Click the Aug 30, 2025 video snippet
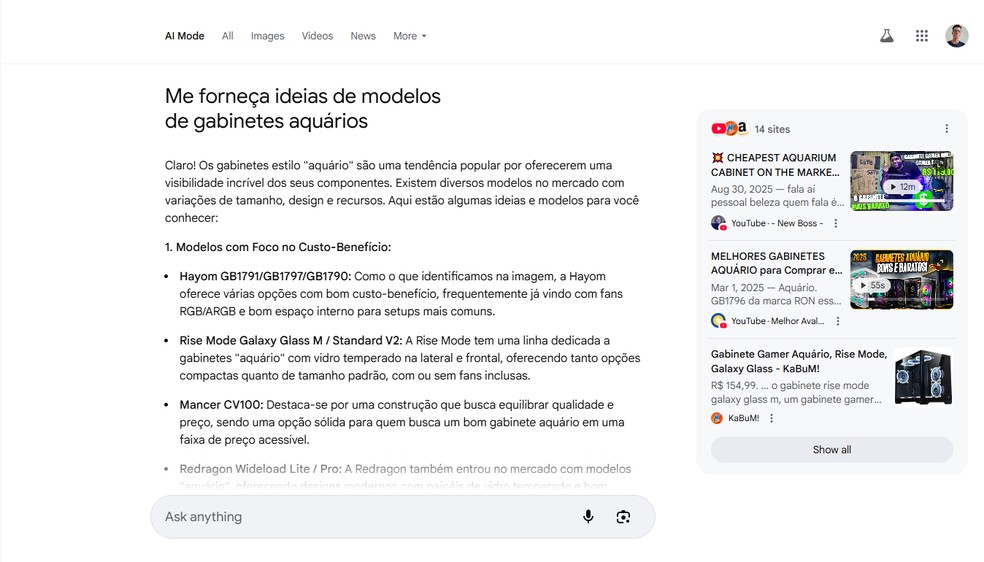The width and height of the screenshot is (984, 562). pos(778,196)
